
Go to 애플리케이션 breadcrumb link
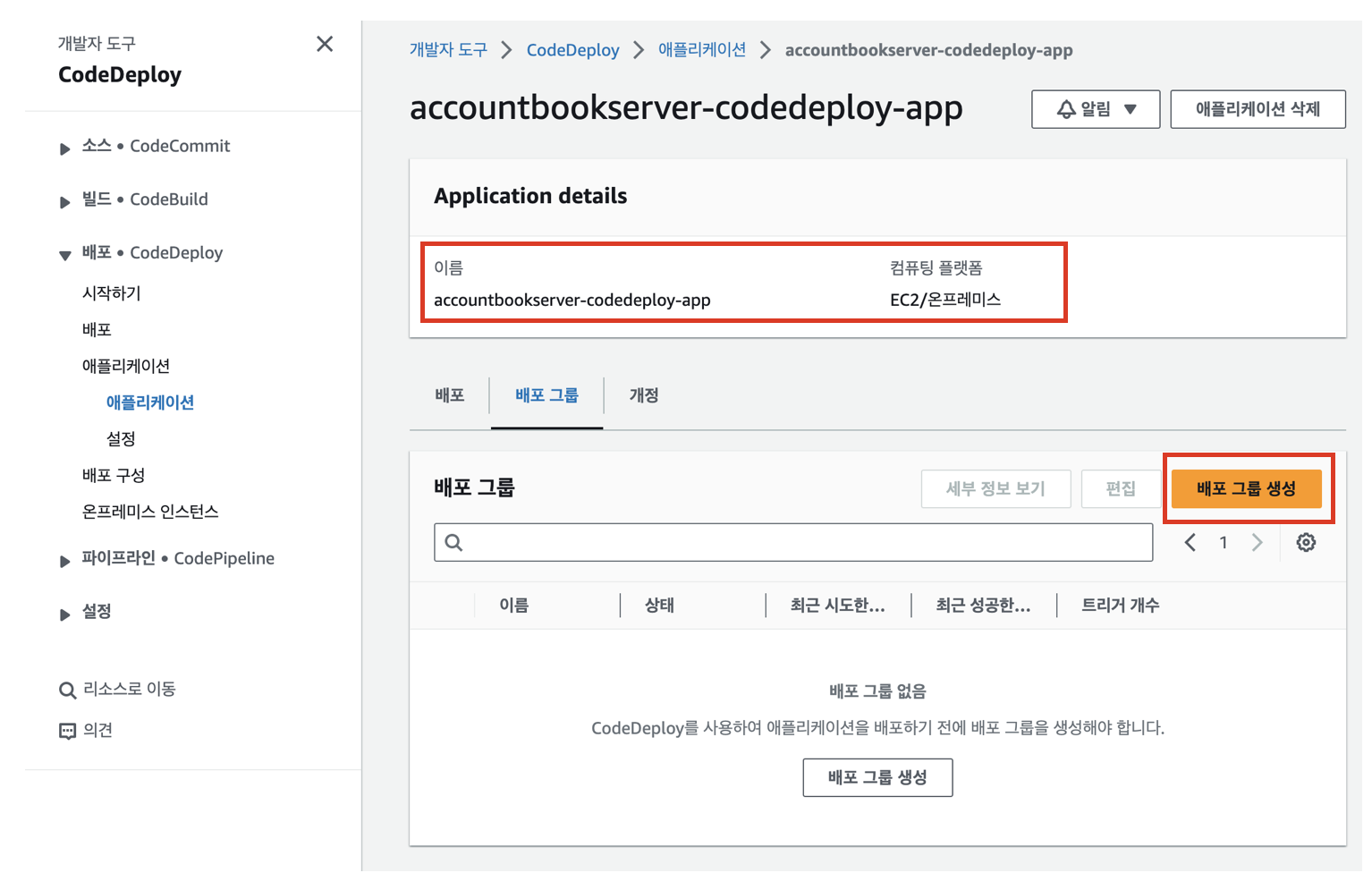click(702, 50)
